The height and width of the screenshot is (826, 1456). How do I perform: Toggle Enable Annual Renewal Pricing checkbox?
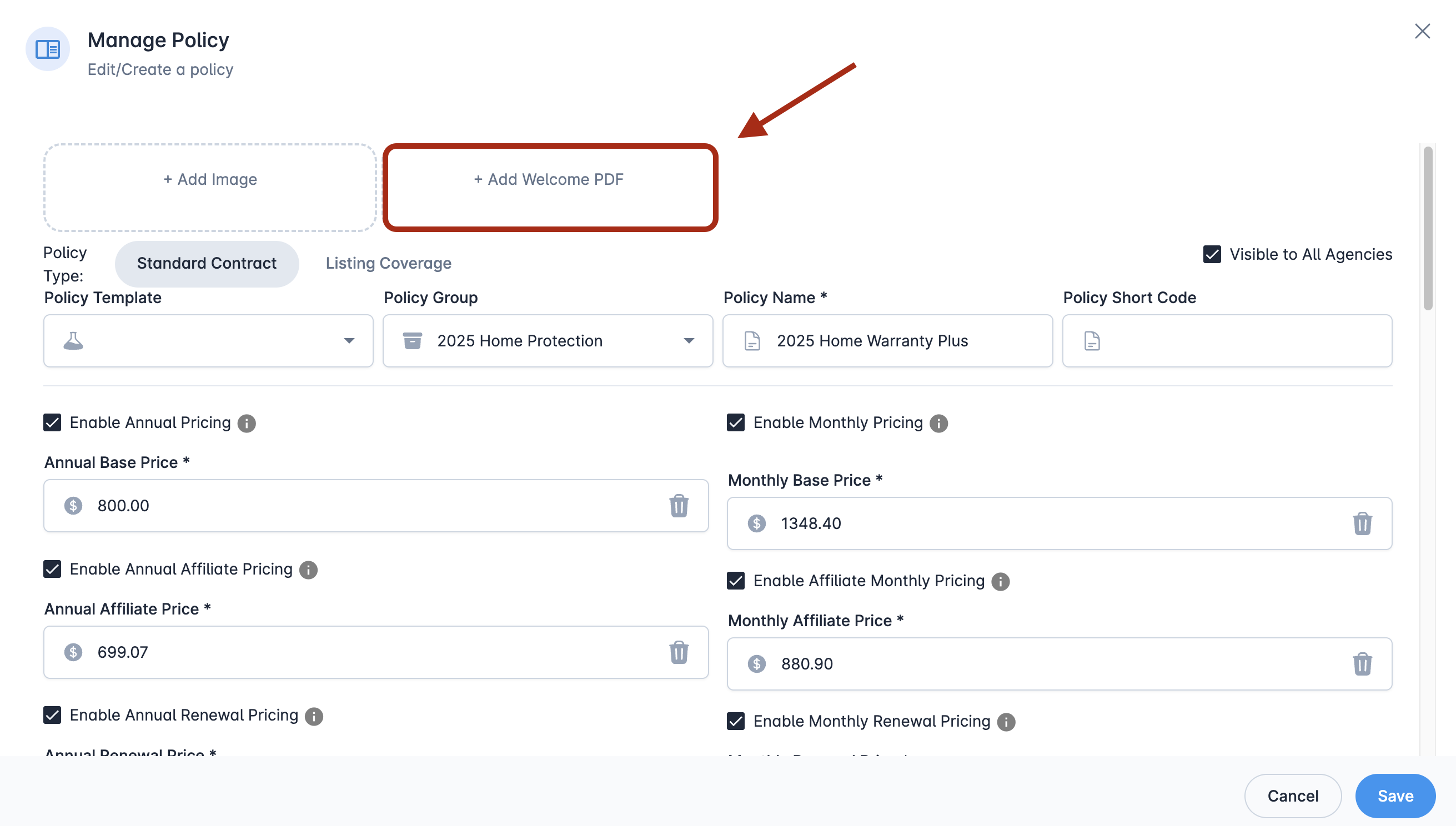pos(52,715)
